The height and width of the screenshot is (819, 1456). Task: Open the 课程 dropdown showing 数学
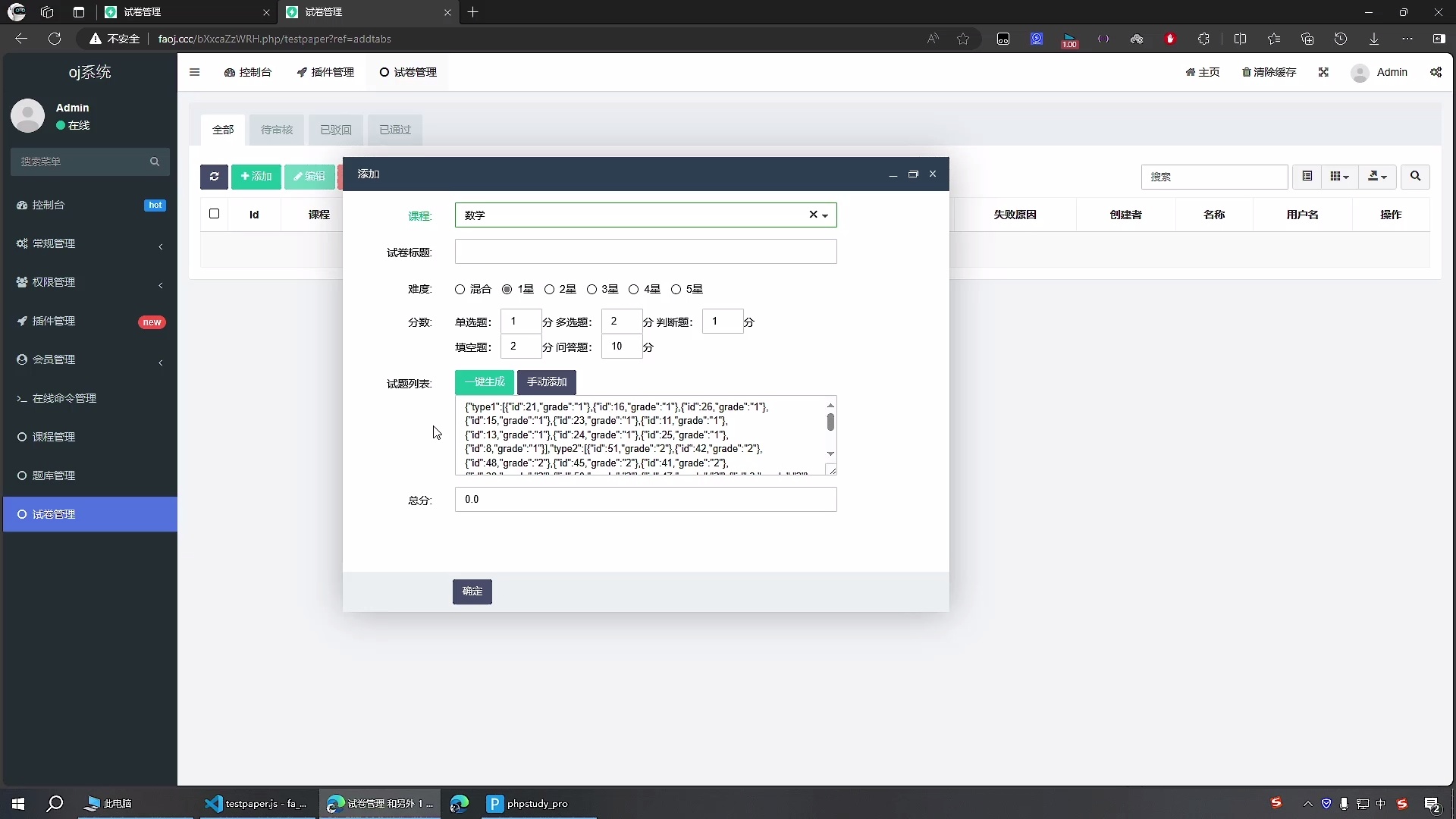645,215
